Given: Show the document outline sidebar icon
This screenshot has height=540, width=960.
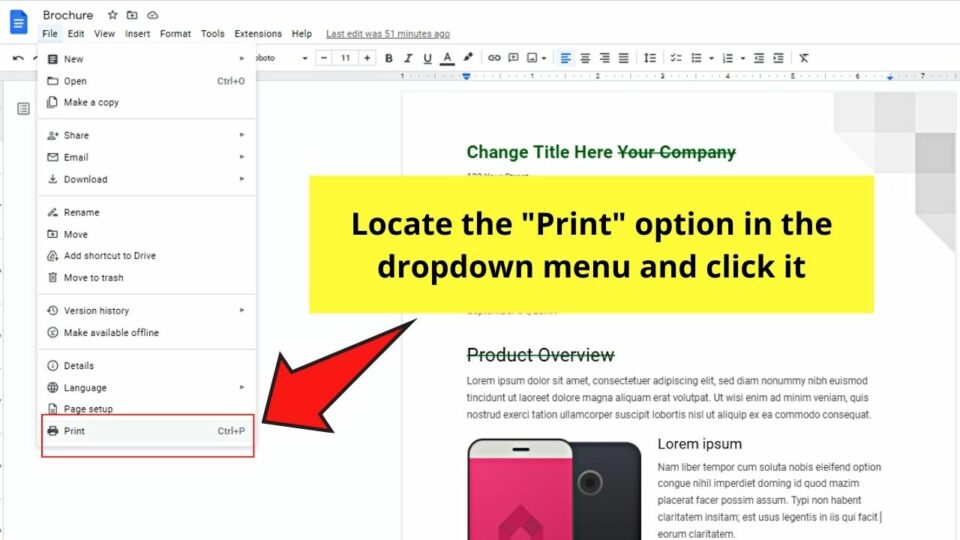Looking at the screenshot, I should (x=23, y=109).
